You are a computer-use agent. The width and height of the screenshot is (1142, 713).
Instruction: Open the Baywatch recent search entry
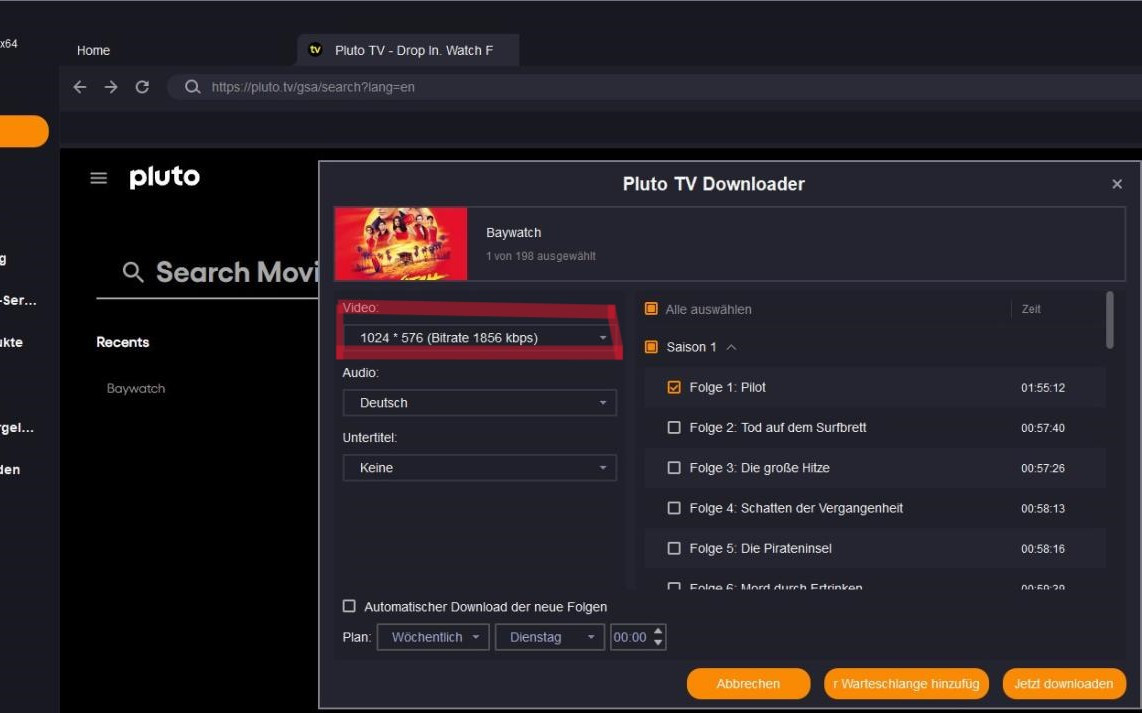(x=135, y=389)
